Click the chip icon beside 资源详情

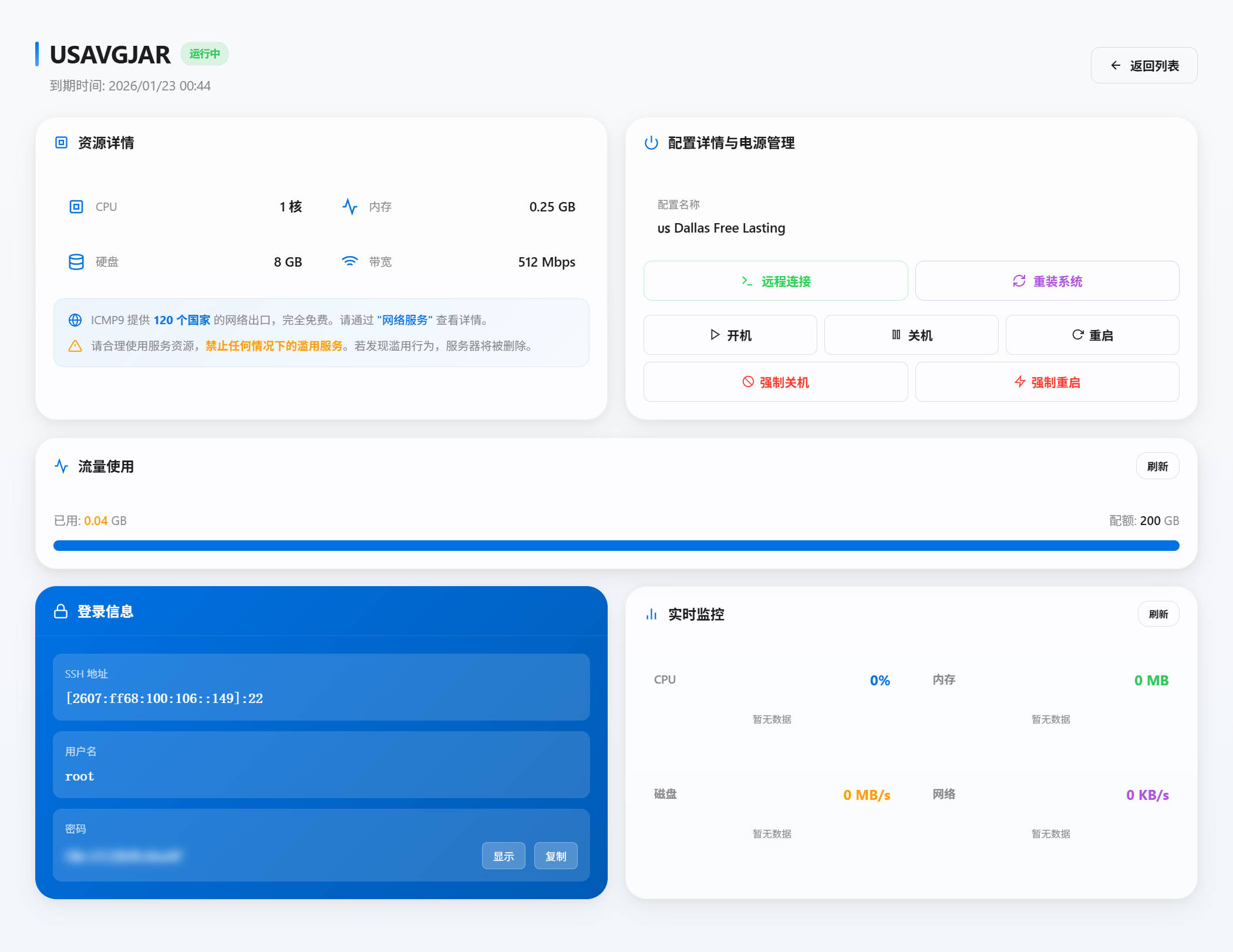(61, 143)
